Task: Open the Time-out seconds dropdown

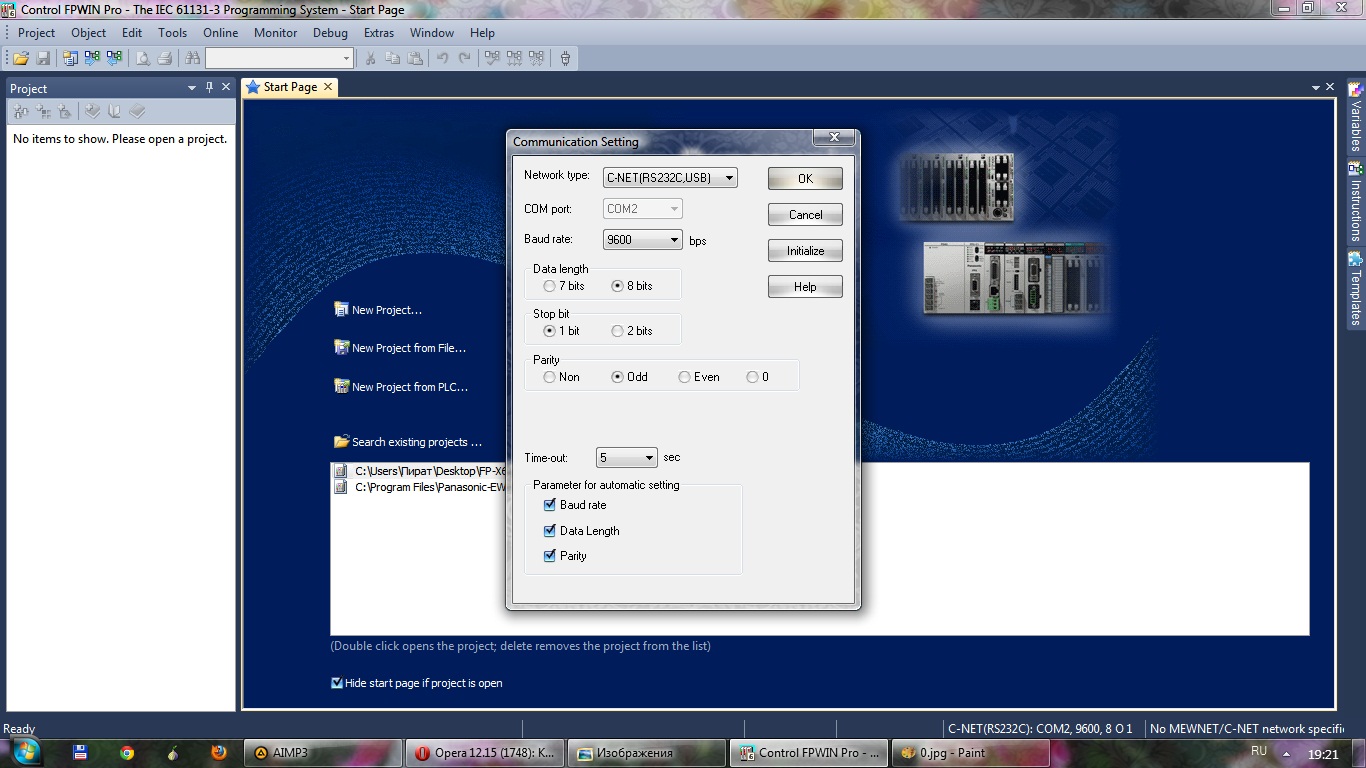Action: click(627, 458)
